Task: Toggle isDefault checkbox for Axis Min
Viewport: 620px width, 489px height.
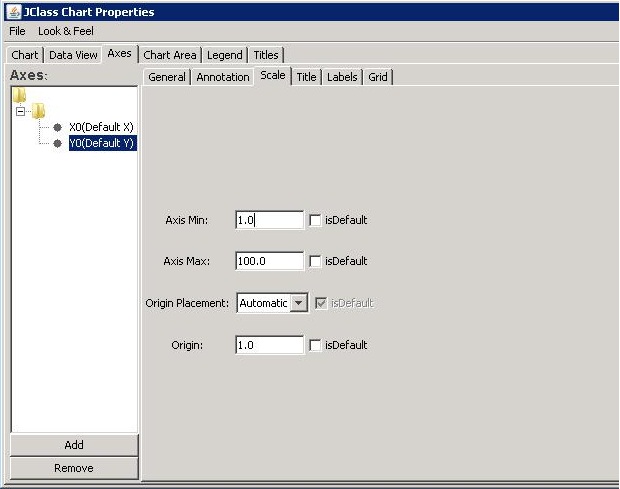Action: click(x=315, y=220)
